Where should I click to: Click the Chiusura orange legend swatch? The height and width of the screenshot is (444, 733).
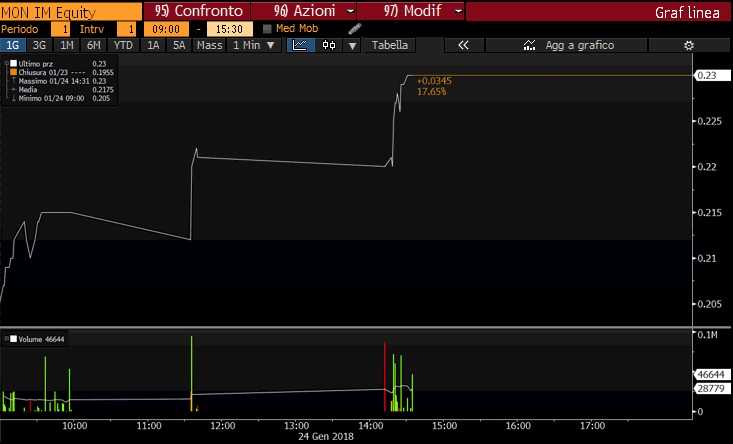tap(14, 72)
